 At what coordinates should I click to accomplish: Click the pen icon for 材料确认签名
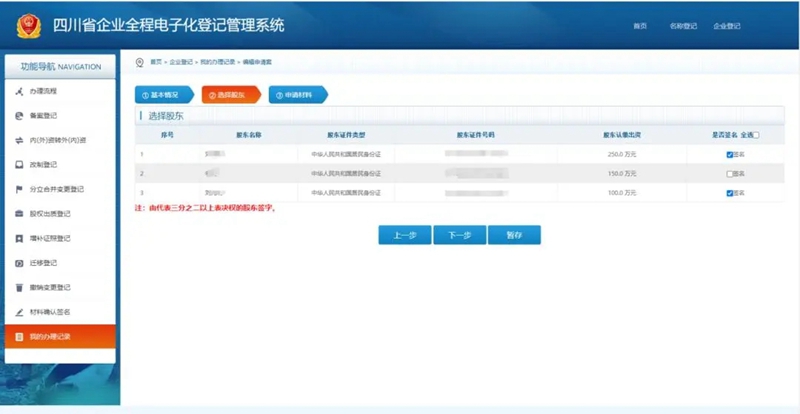19,312
